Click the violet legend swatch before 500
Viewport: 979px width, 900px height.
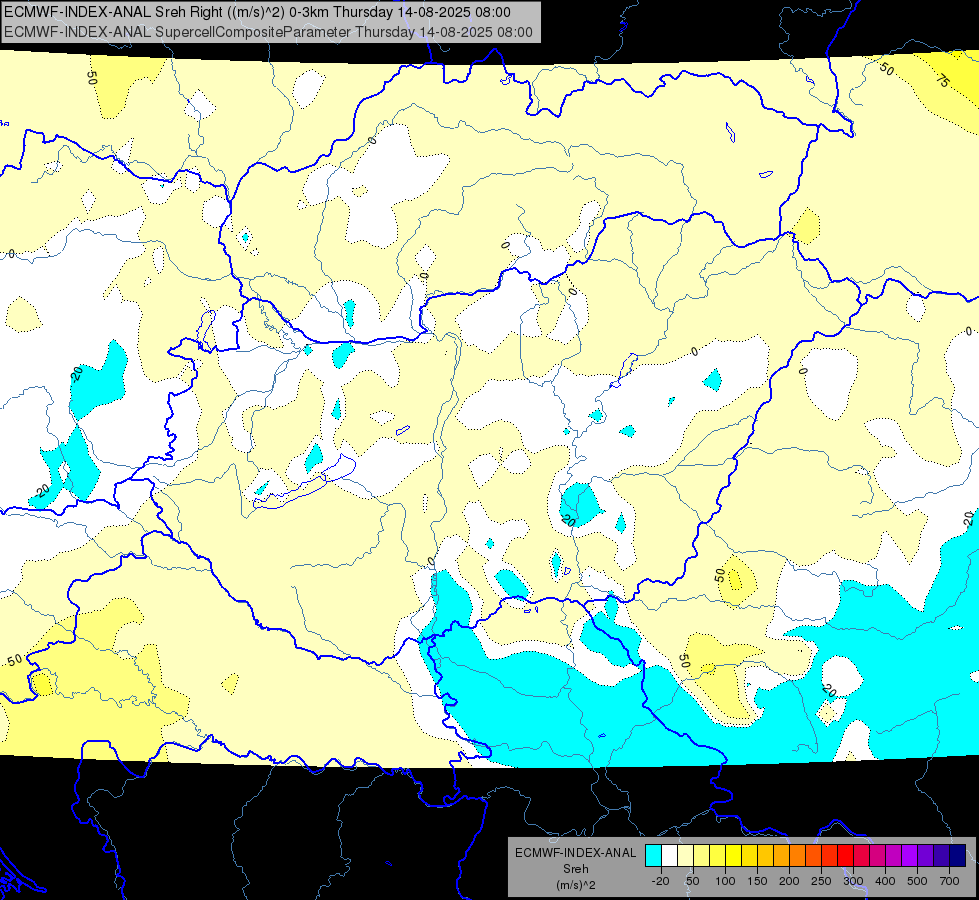[910, 855]
